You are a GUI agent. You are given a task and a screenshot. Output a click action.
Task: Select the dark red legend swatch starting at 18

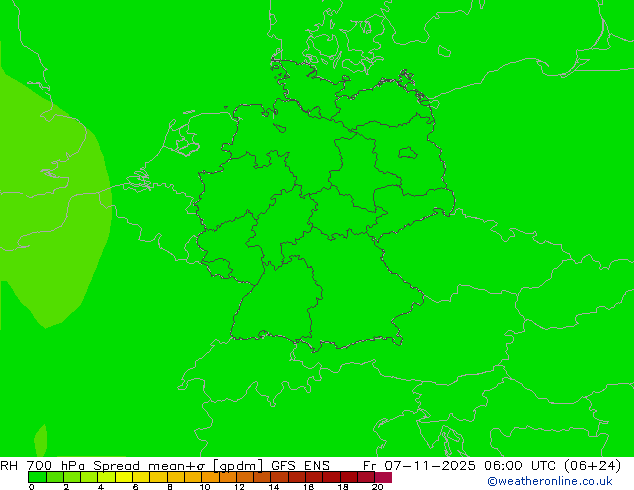349,477
